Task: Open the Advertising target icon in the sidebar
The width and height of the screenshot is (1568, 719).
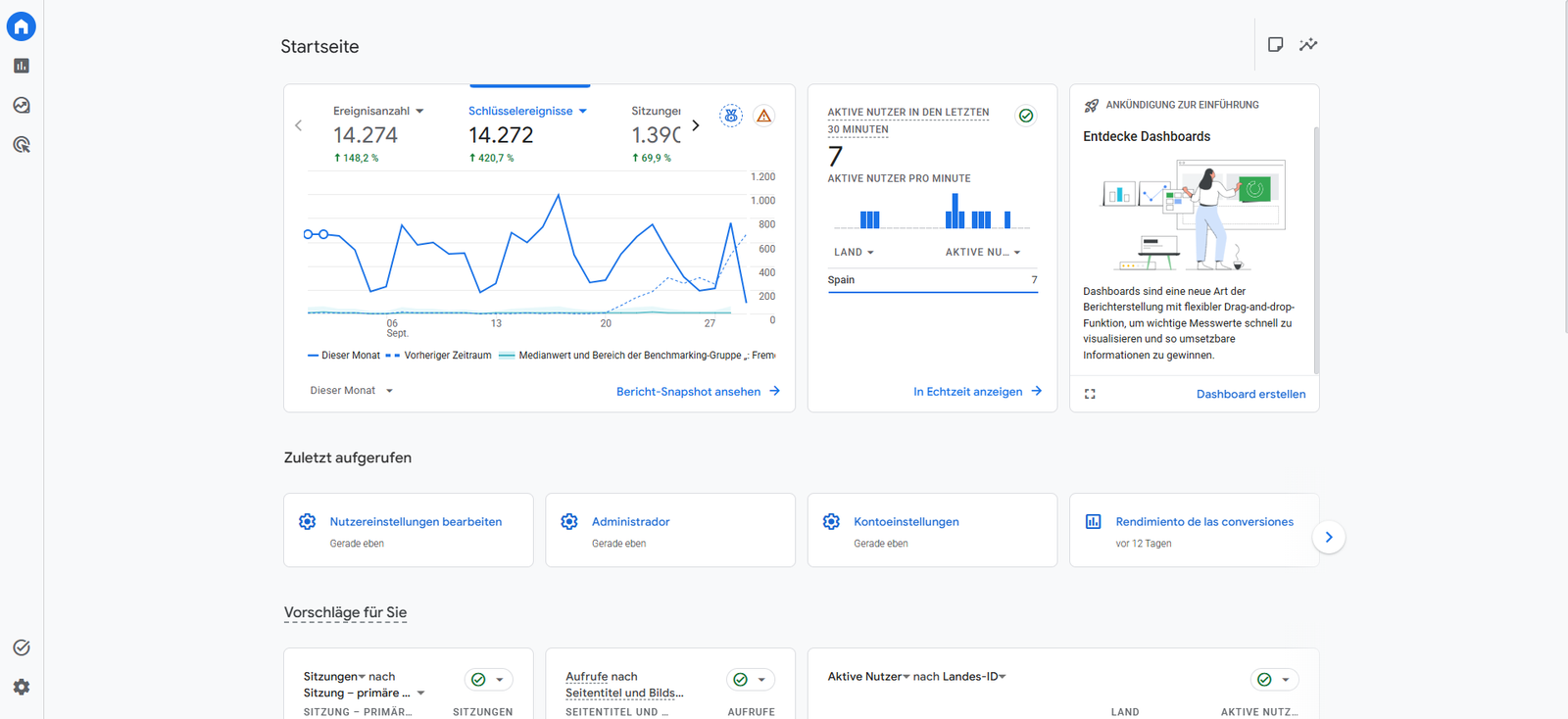Action: coord(22,145)
